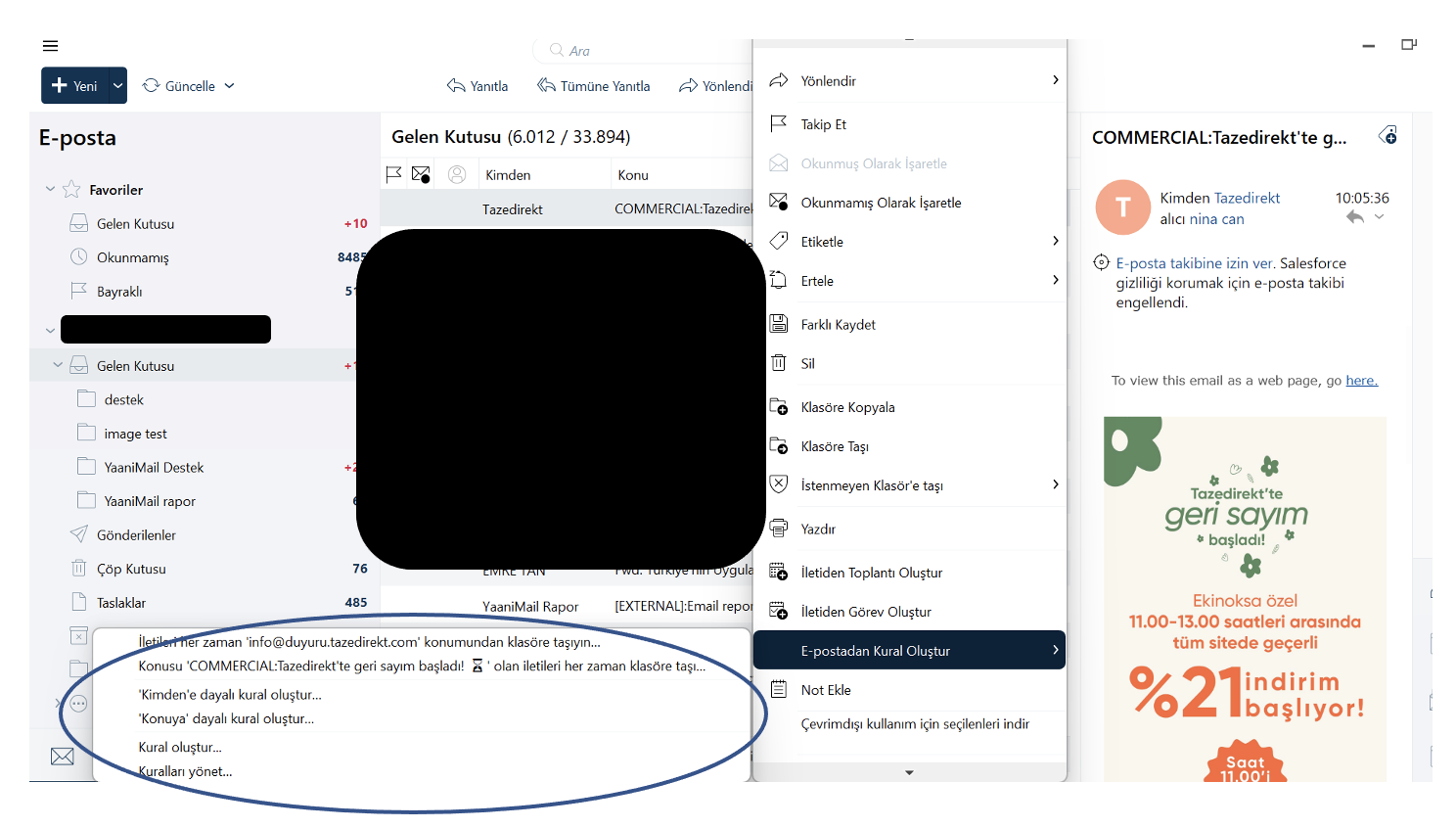Sort by flag column header icon
Viewport: 1456px width, 828px height.
pyautogui.click(x=394, y=174)
